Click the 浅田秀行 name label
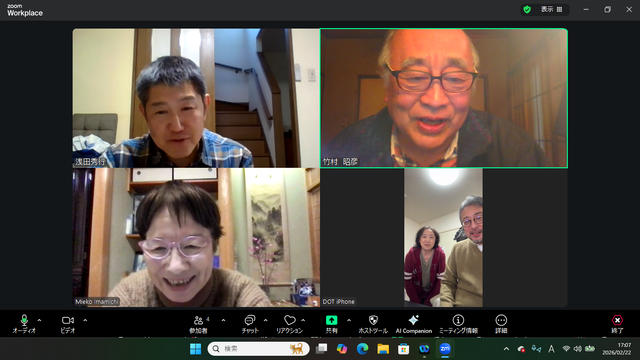Image resolution: width=640 pixels, height=360 pixels. pos(90,162)
